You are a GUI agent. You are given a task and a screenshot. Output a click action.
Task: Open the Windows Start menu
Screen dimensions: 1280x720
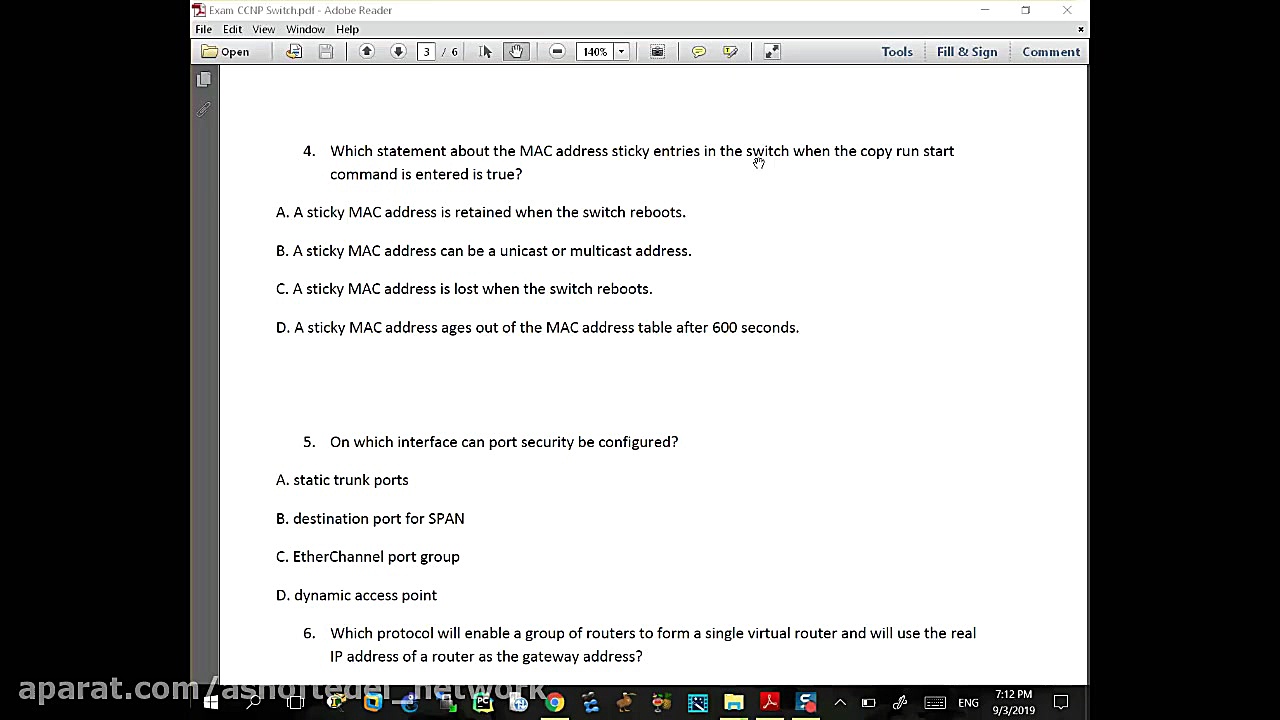tap(211, 703)
